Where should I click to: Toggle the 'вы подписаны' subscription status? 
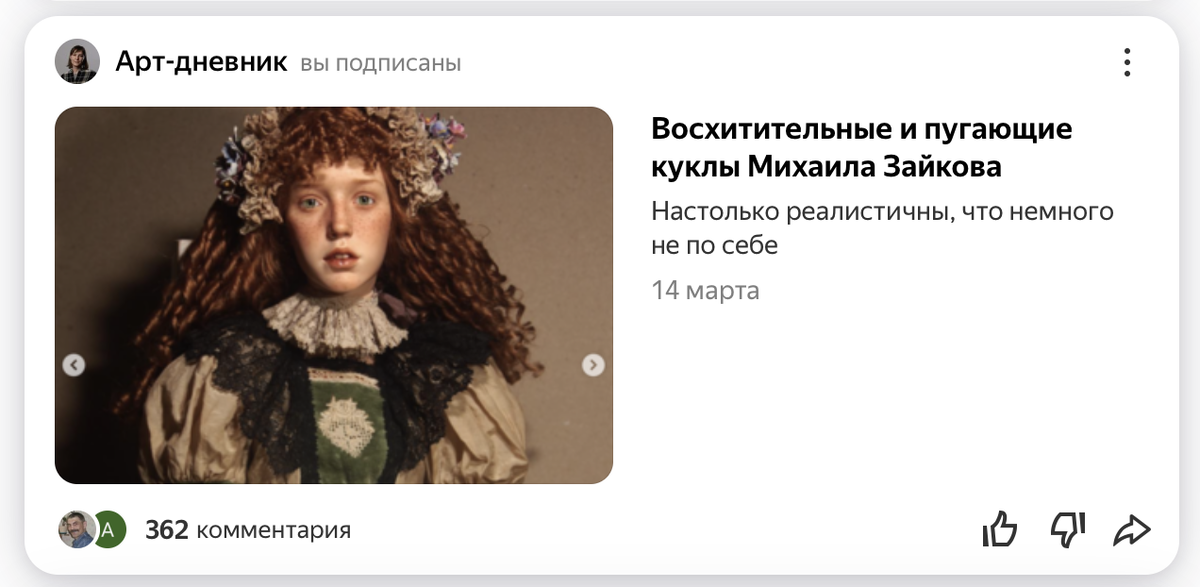tap(380, 63)
